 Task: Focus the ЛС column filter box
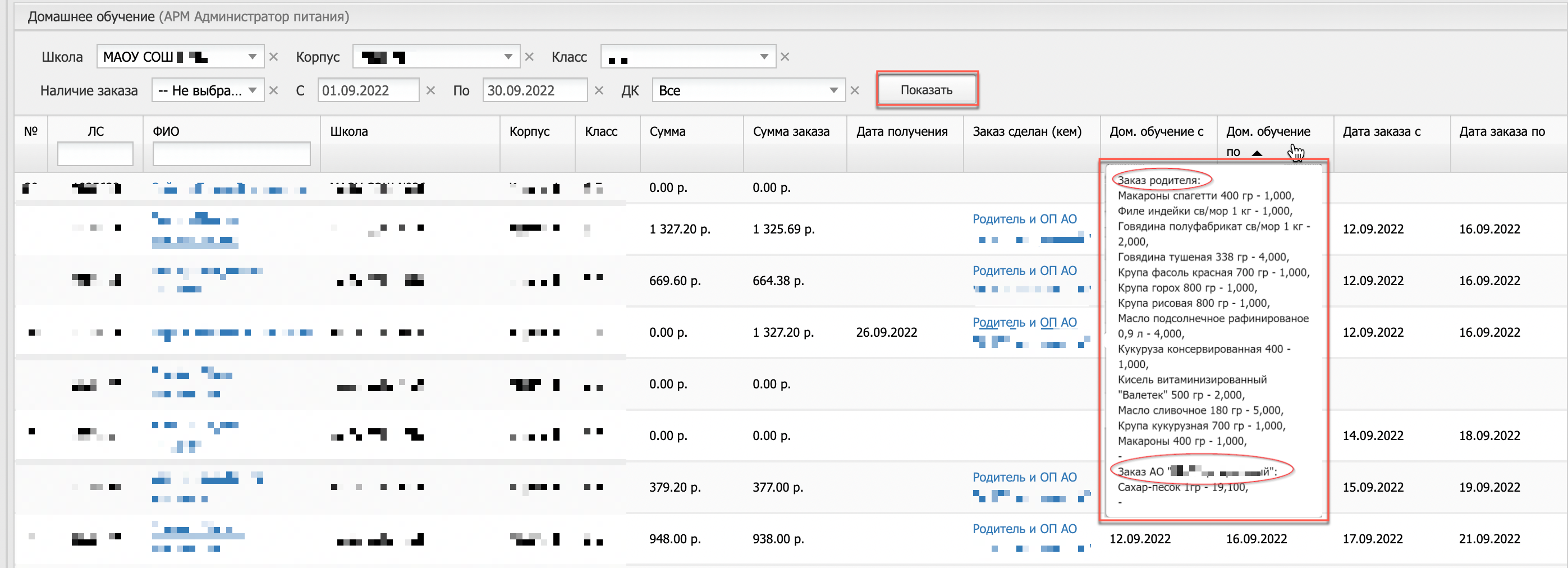(95, 153)
